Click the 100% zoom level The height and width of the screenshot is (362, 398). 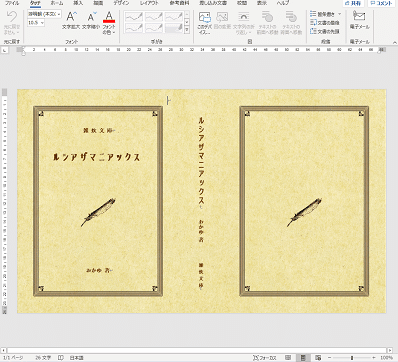[387, 358]
